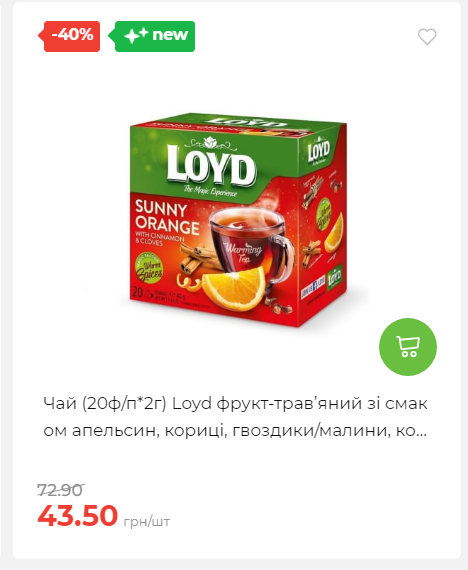Click The Magic Experience tagline on the box
This screenshot has width=468, height=570.
point(210,191)
